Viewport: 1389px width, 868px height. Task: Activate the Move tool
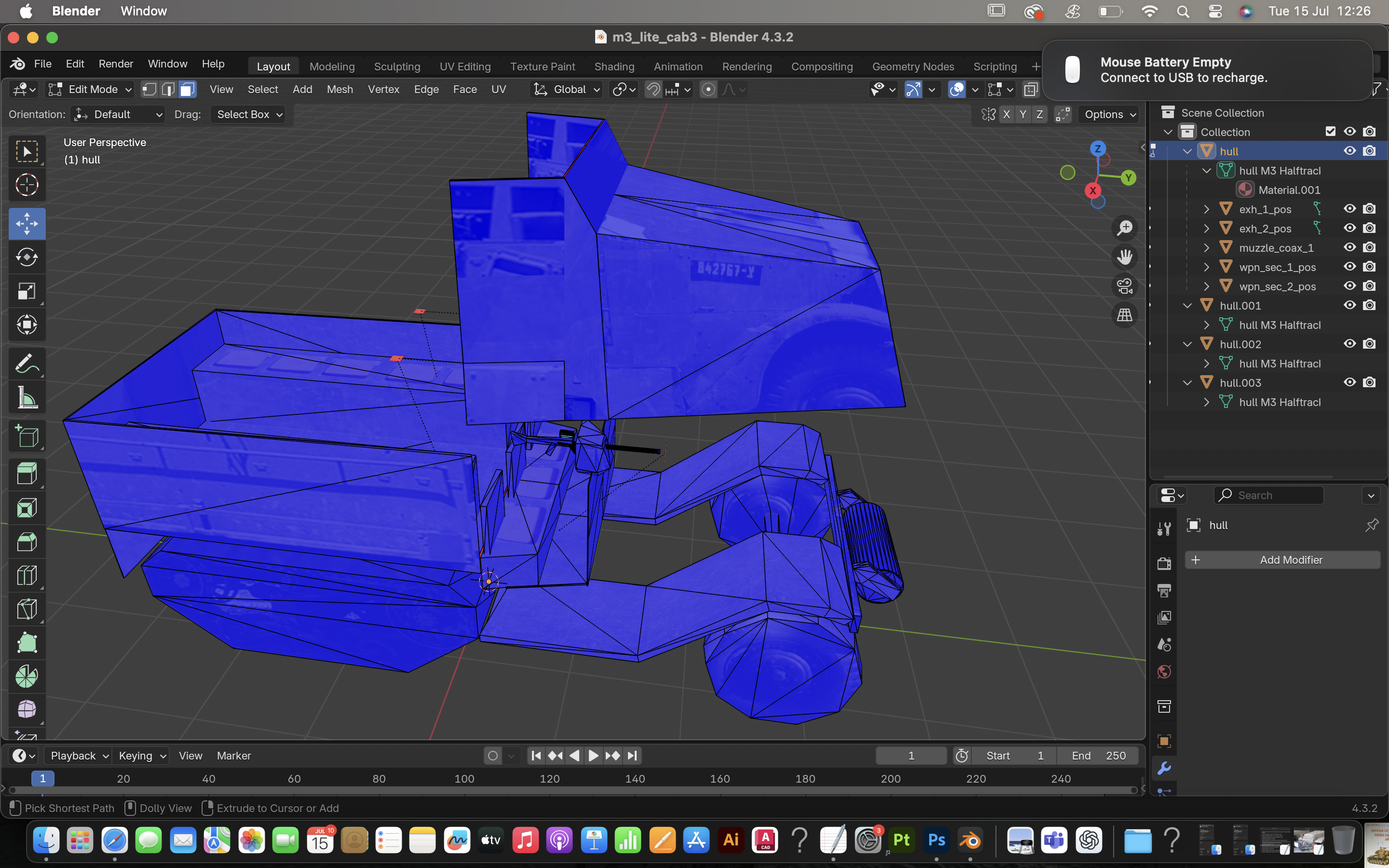pyautogui.click(x=27, y=224)
